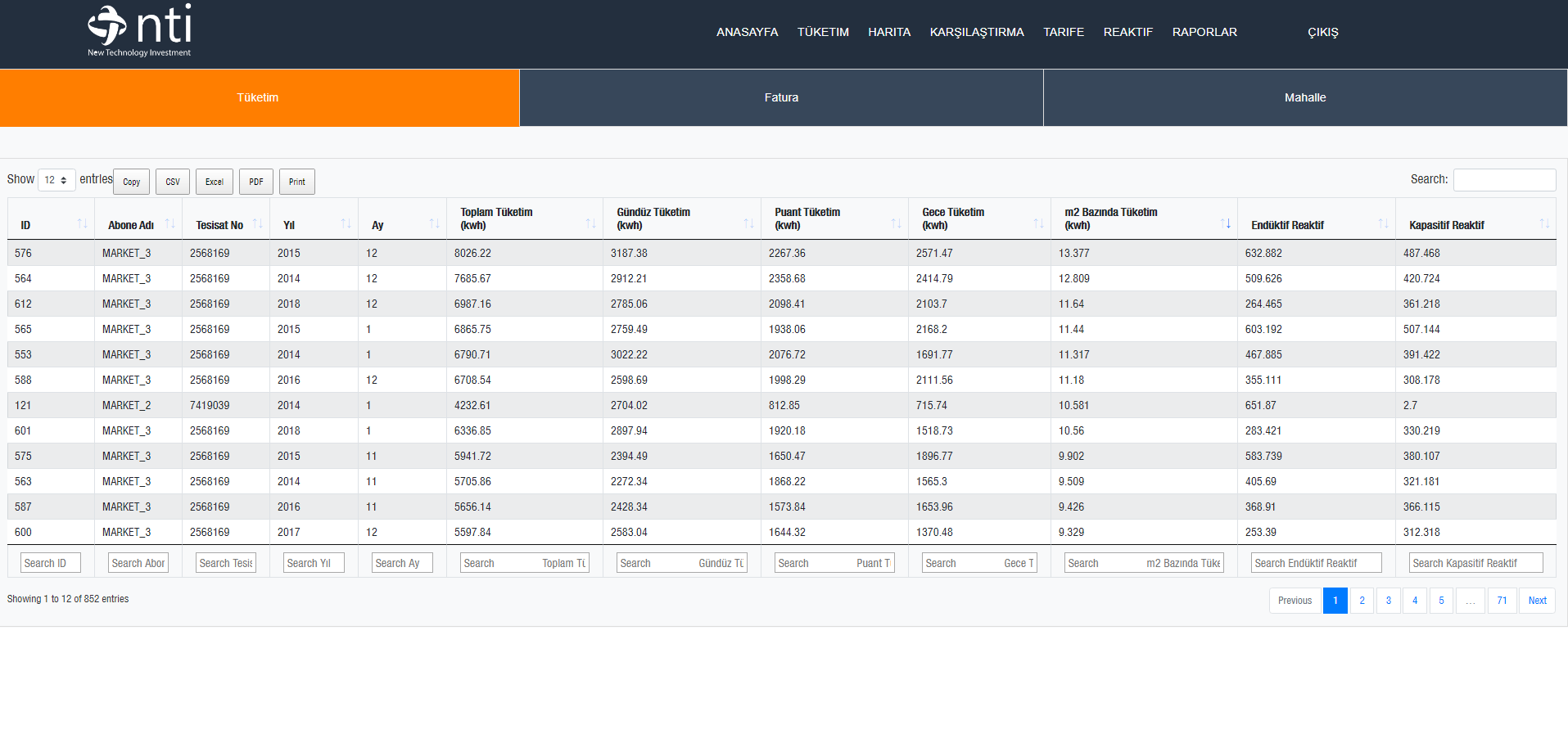Switch to the Mahalle tab
This screenshot has height=734, width=1568.
click(1305, 97)
